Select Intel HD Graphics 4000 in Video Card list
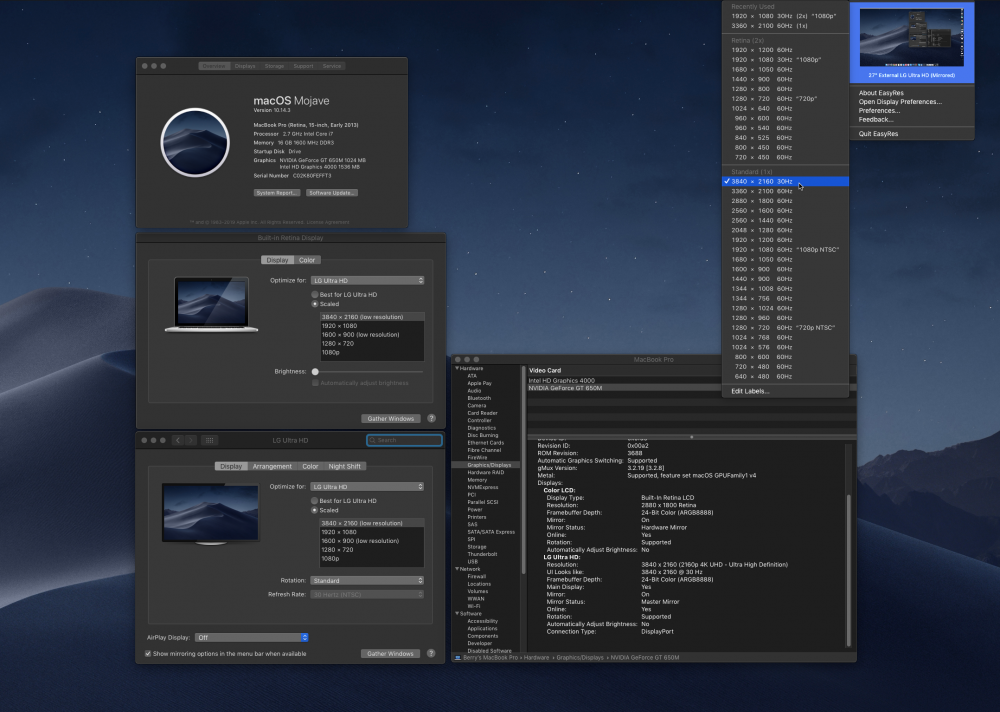1000x712 pixels. pyautogui.click(x=624, y=380)
